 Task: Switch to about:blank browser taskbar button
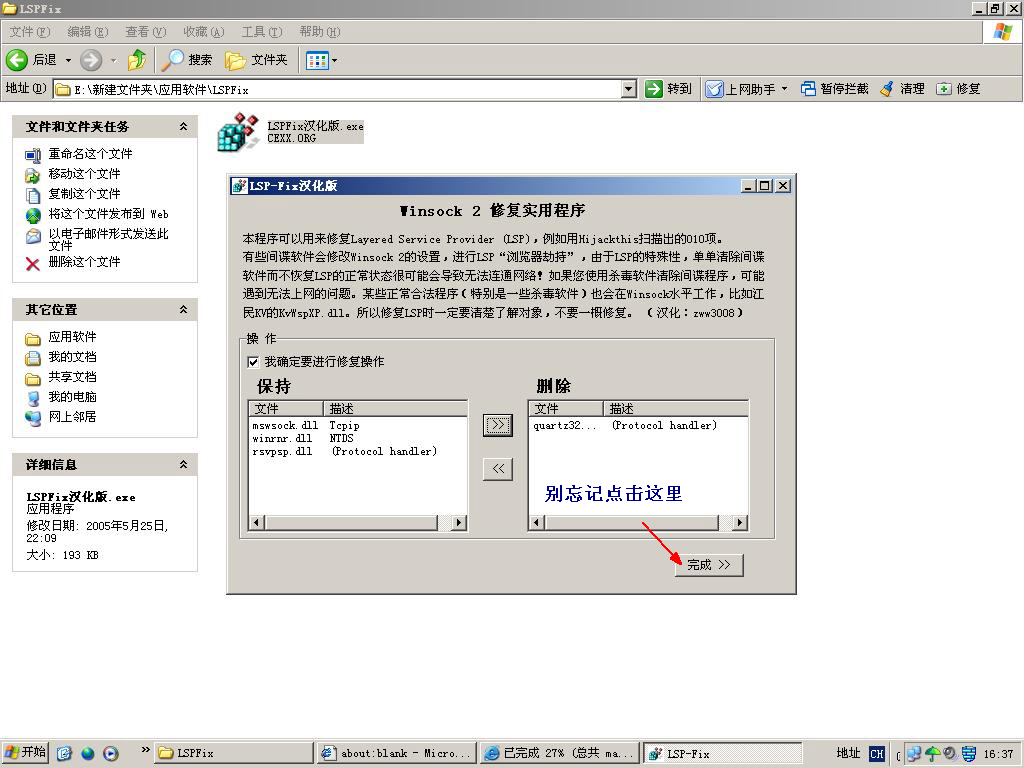(x=397, y=753)
